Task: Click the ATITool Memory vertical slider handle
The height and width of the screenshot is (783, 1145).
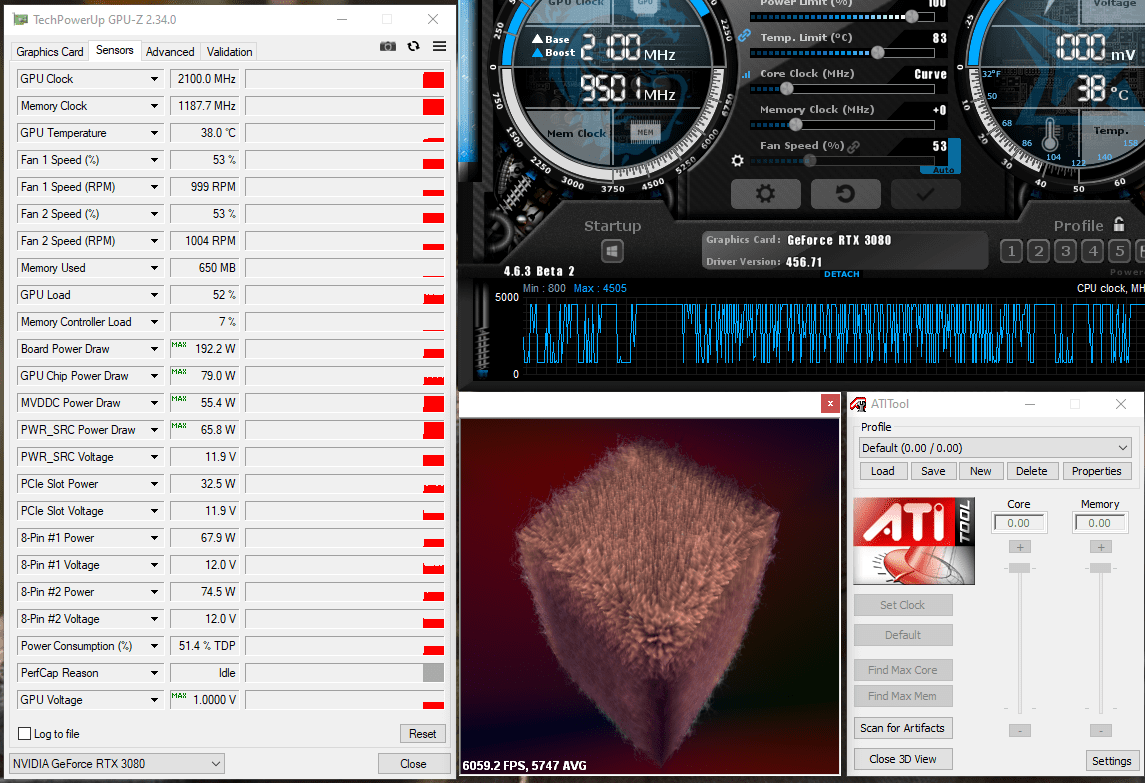Action: coord(1100,568)
